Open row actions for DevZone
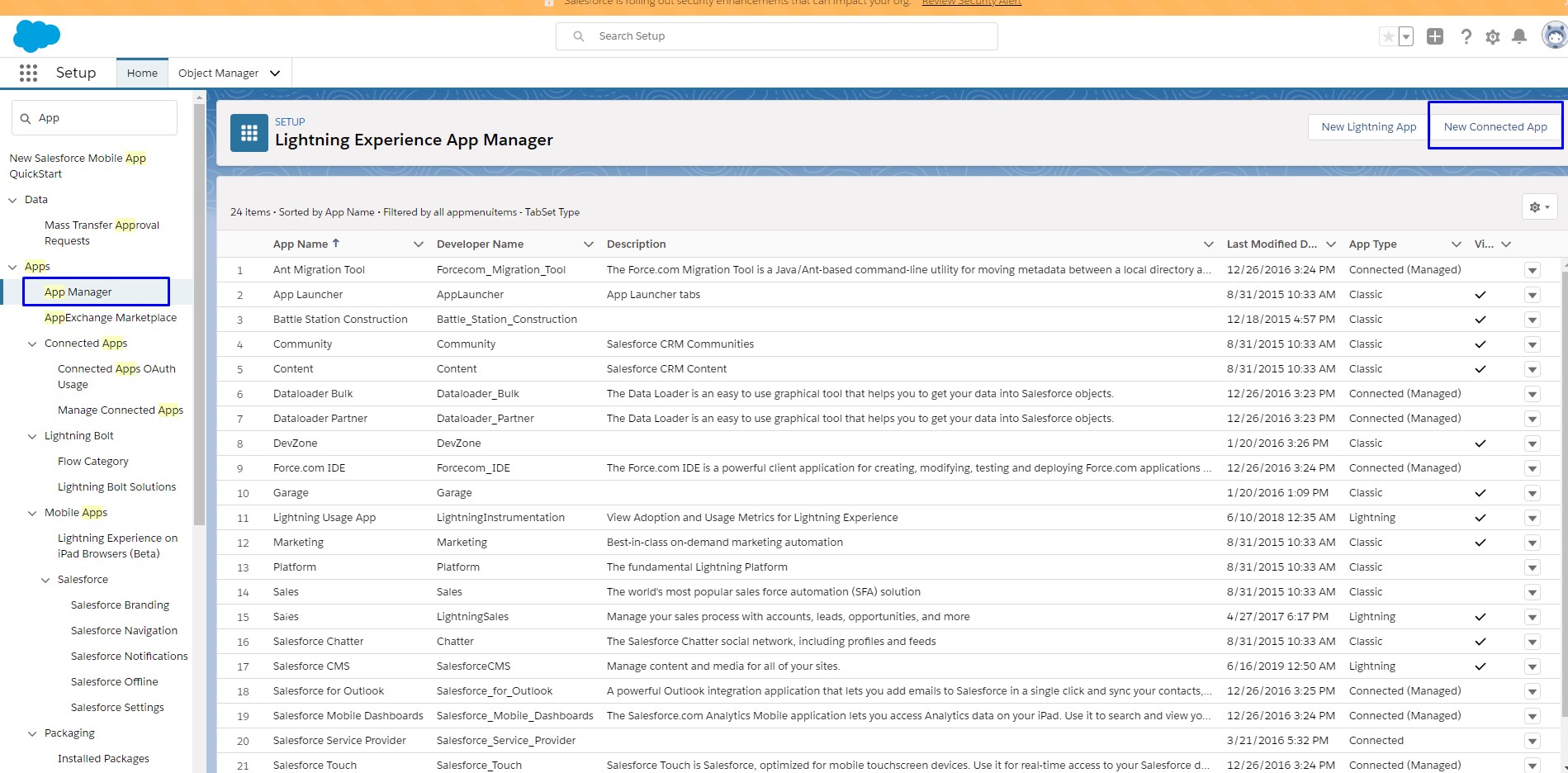Viewport: 1568px width, 773px height. 1532,443
